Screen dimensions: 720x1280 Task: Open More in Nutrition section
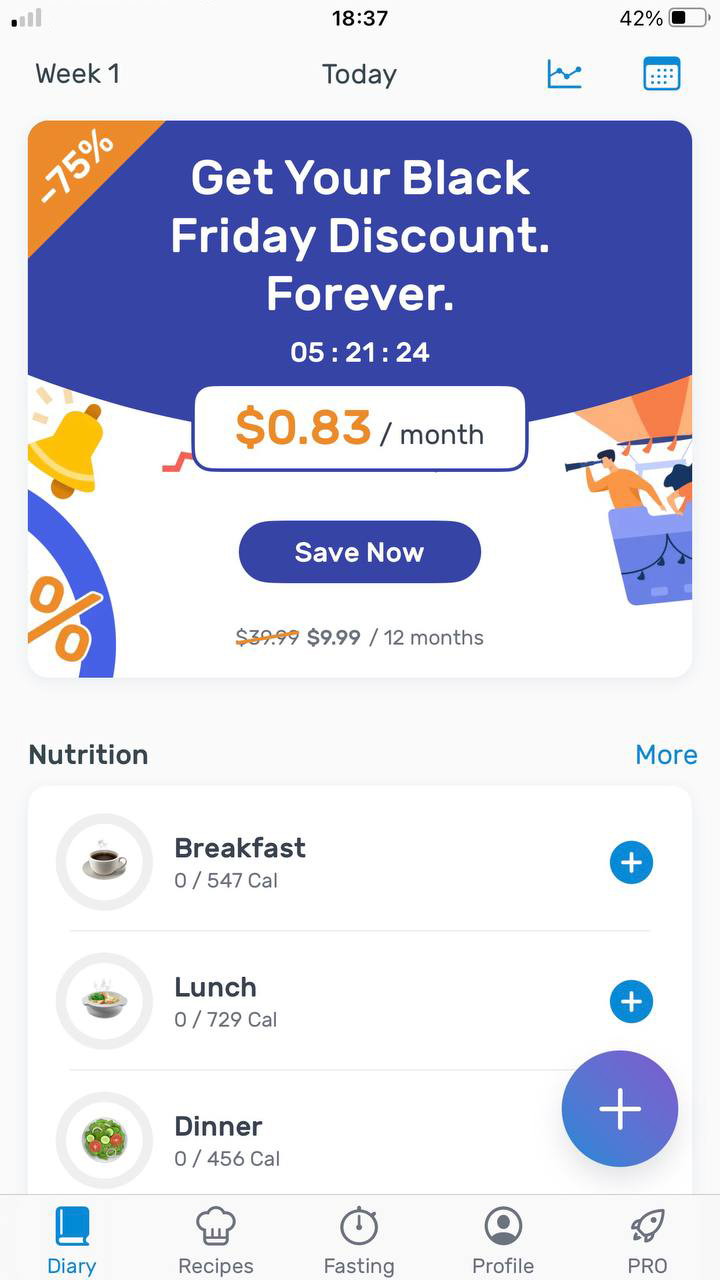pyautogui.click(x=666, y=754)
